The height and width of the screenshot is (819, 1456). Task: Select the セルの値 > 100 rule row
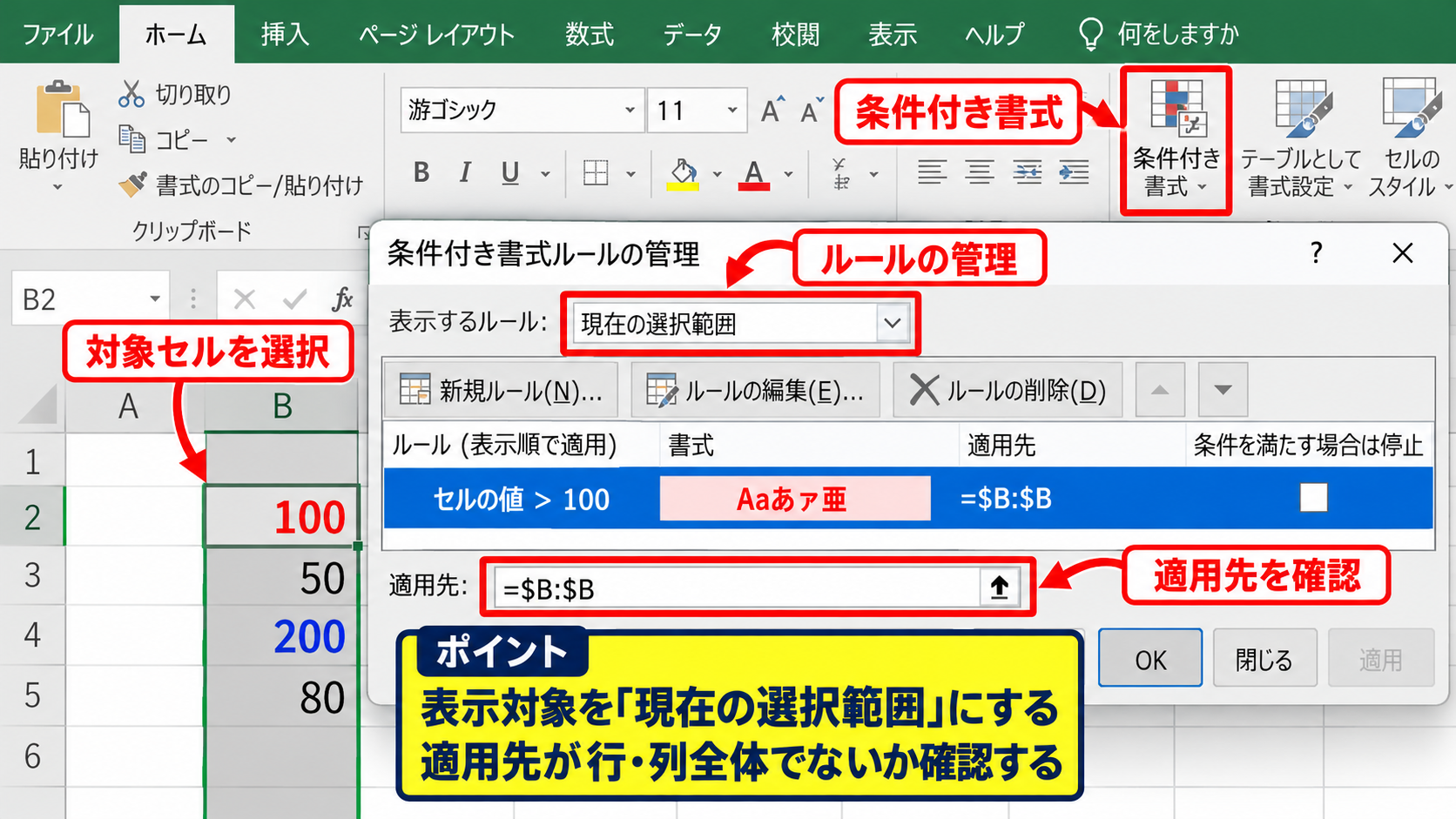pyautogui.click(x=908, y=498)
